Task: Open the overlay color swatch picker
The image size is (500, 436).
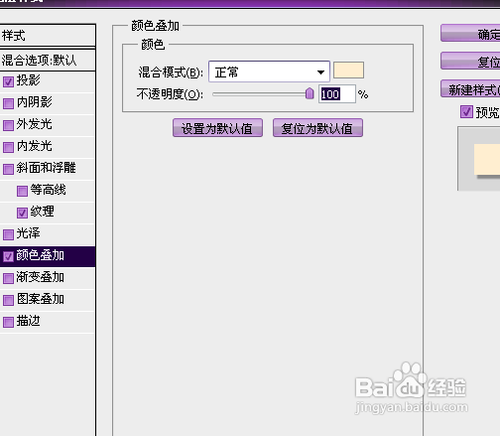Action: point(349,70)
